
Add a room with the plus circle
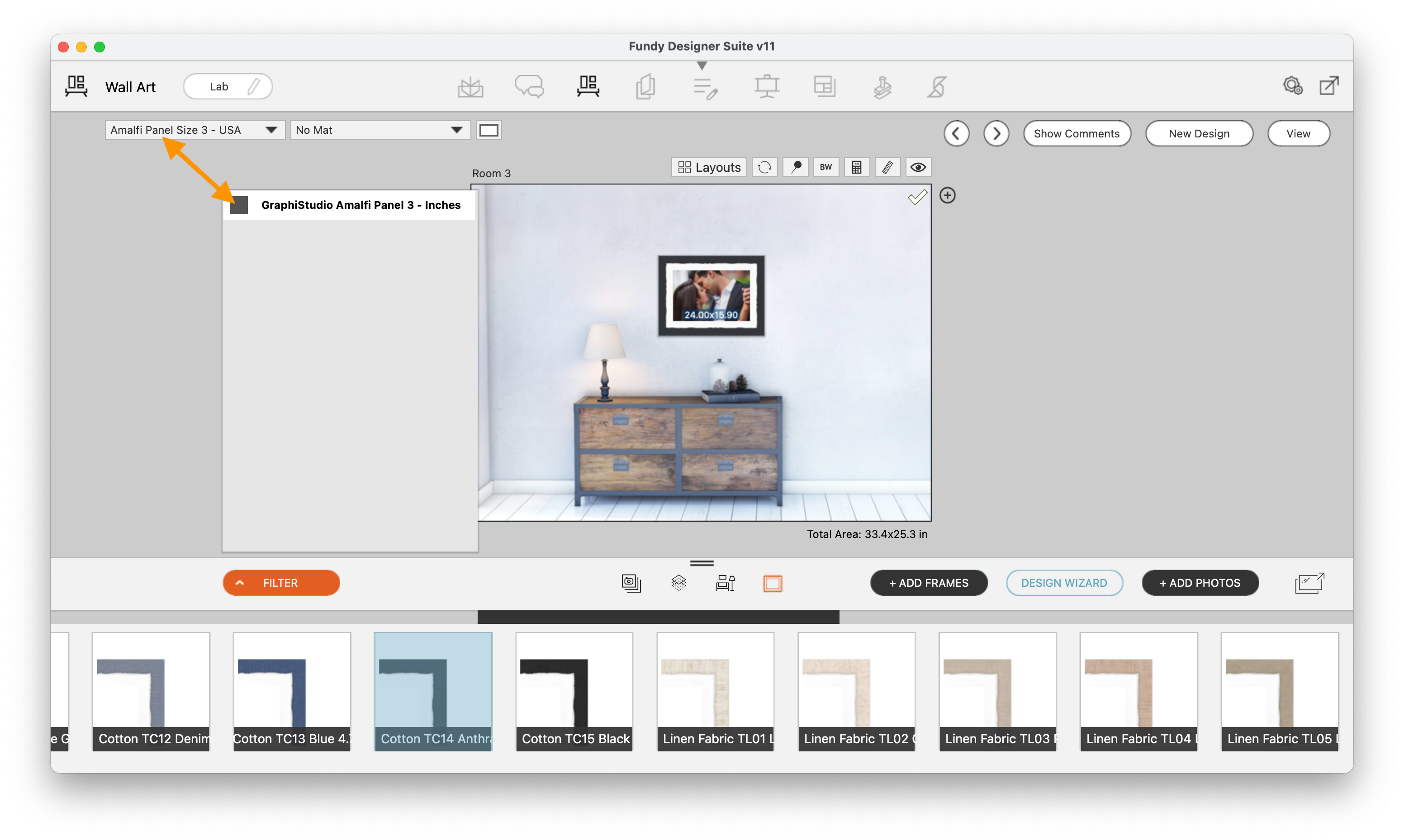point(947,195)
